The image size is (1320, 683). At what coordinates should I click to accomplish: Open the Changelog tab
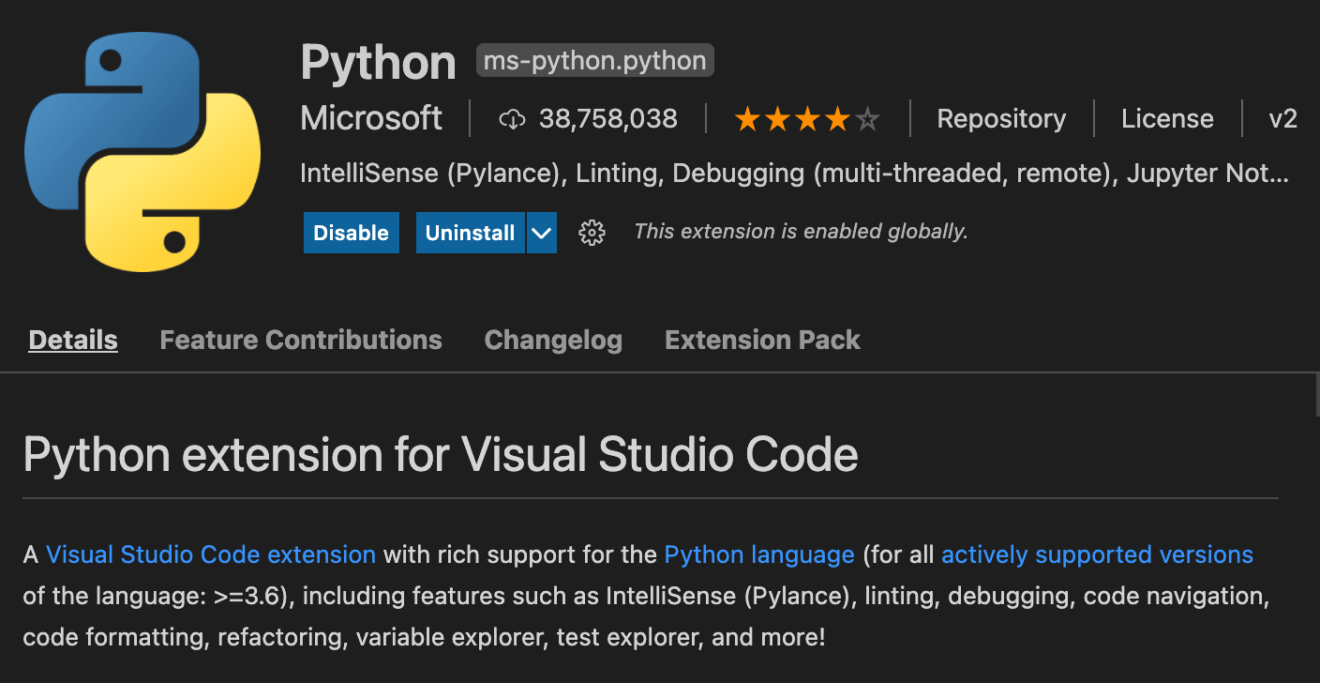tap(553, 340)
